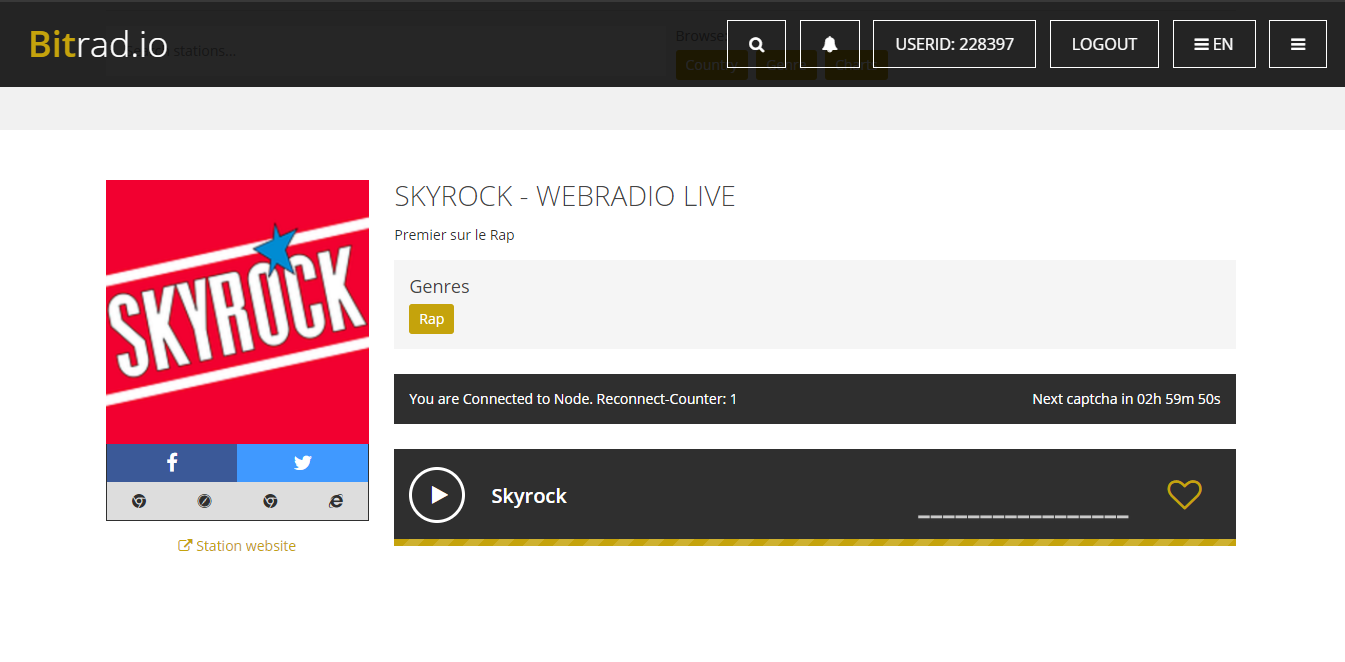The width and height of the screenshot is (1345, 662).
Task: Open notifications bell
Action: pos(829,44)
